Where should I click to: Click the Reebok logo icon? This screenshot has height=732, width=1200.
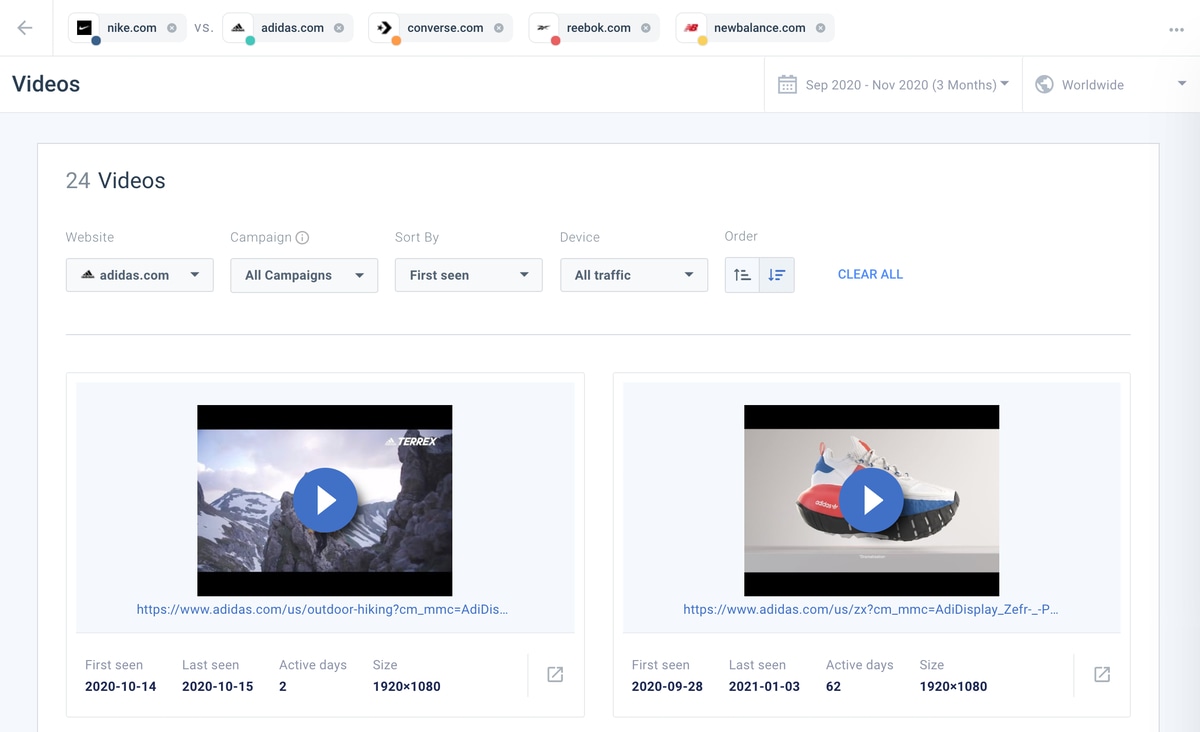pos(544,28)
